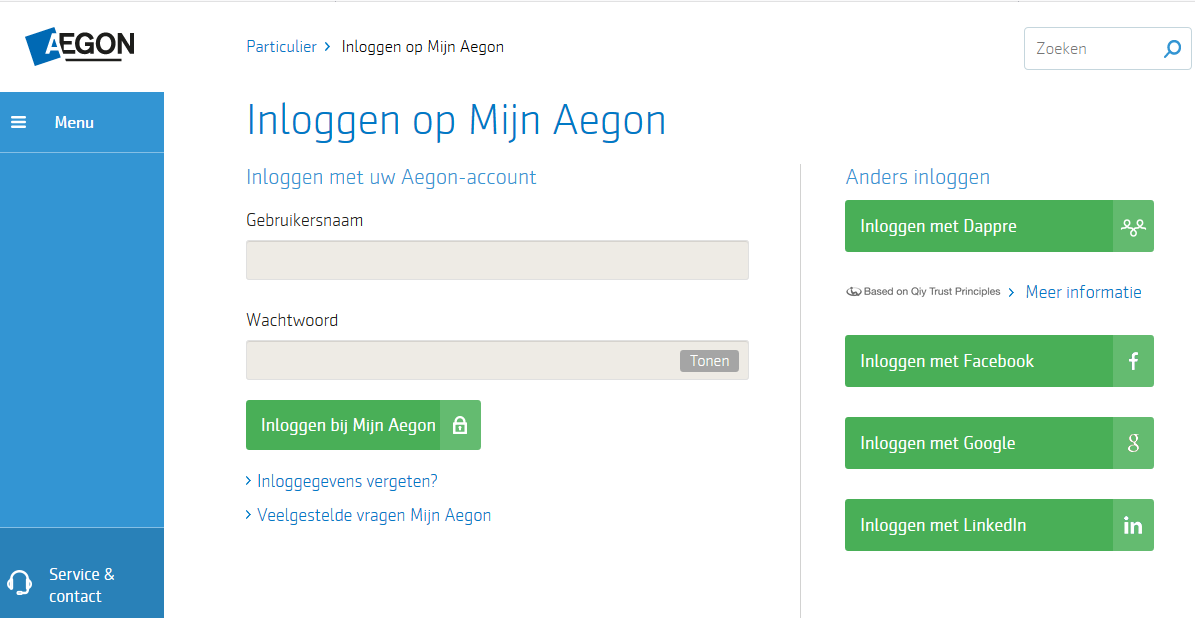Go to Particulier breadcrumb
This screenshot has height=618, width=1195.
pyautogui.click(x=281, y=47)
